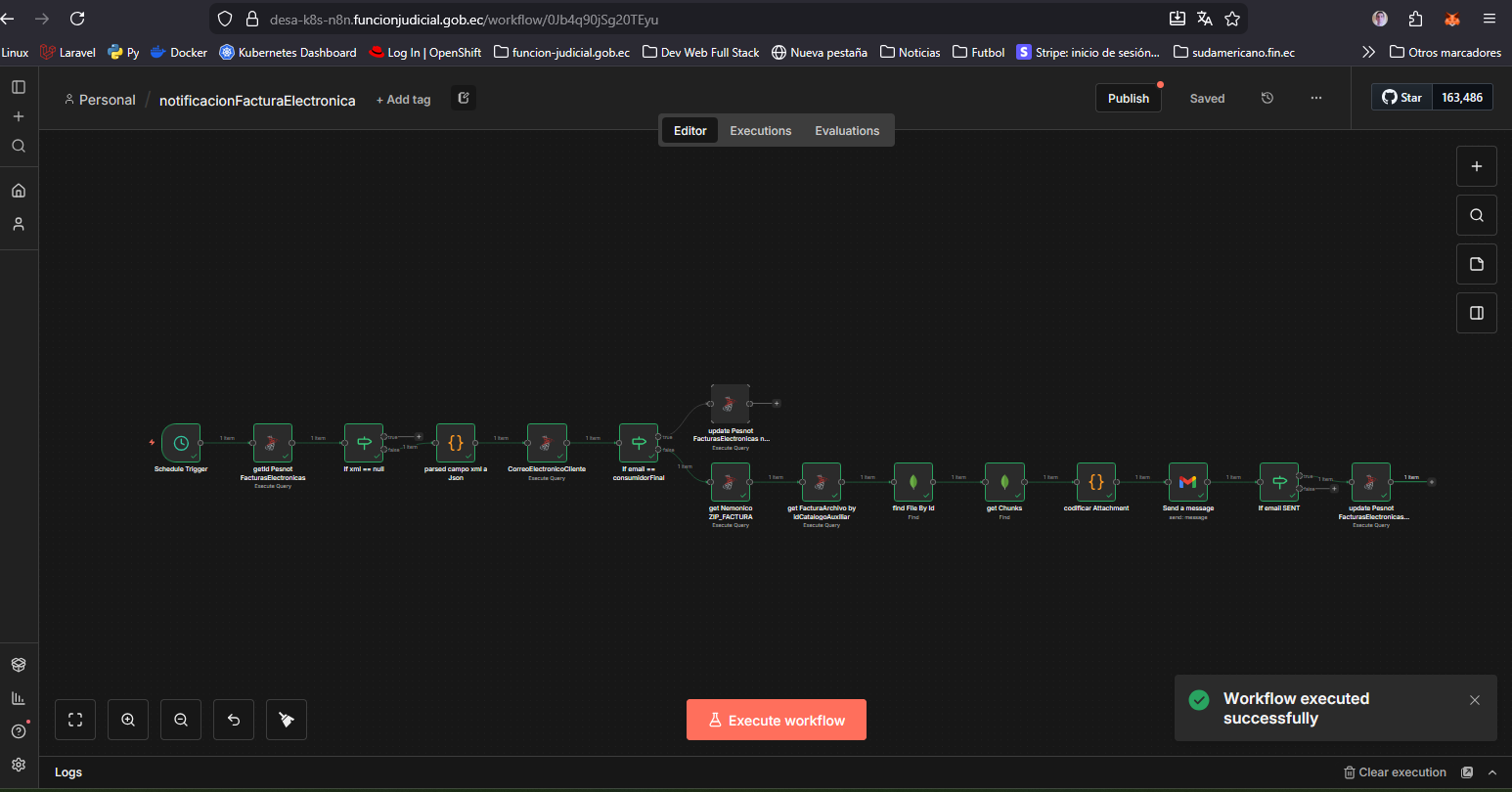
Task: Click the zoom out canvas button
Action: (181, 720)
